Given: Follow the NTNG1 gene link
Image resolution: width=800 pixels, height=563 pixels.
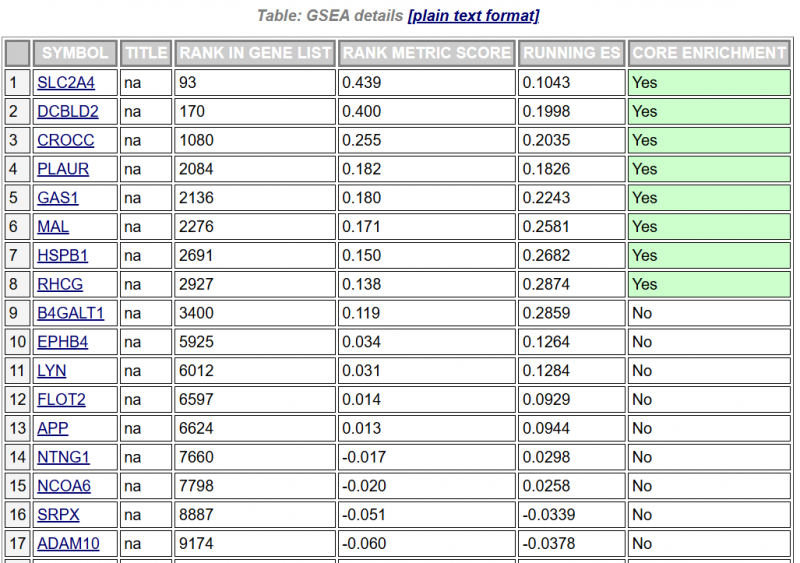Looking at the screenshot, I should pyautogui.click(x=63, y=458).
